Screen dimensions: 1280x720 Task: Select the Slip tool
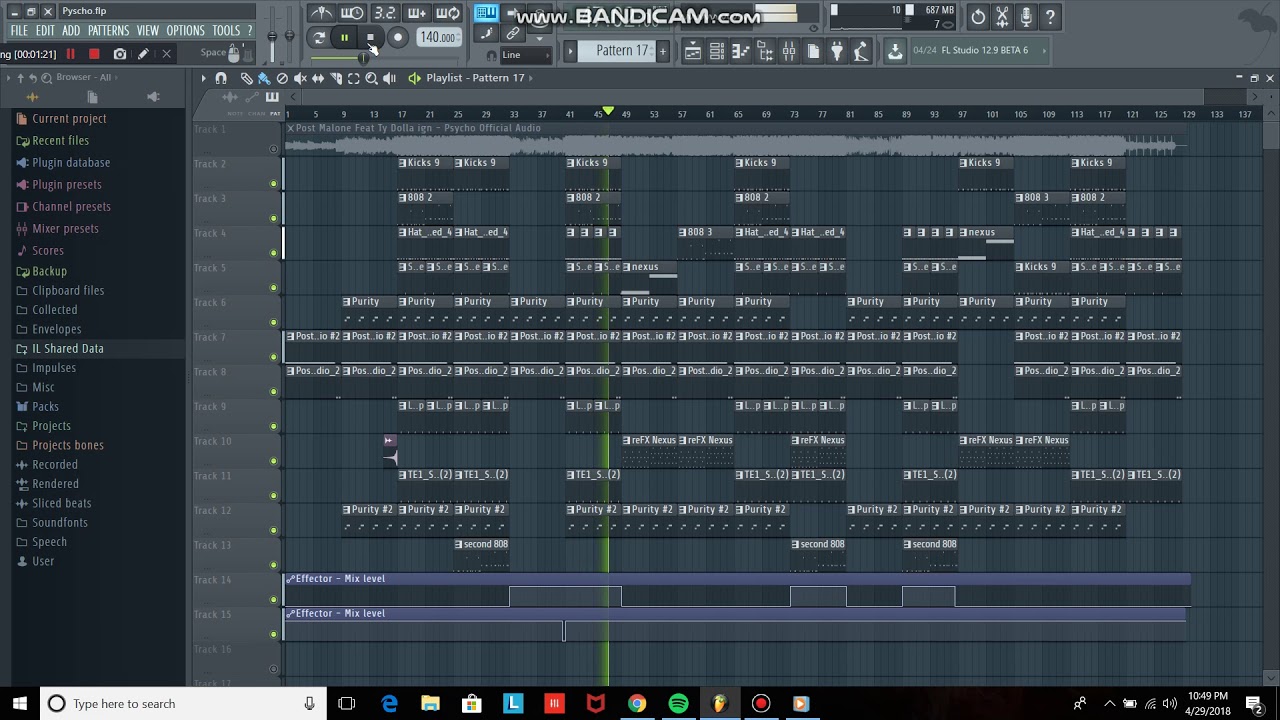point(318,78)
